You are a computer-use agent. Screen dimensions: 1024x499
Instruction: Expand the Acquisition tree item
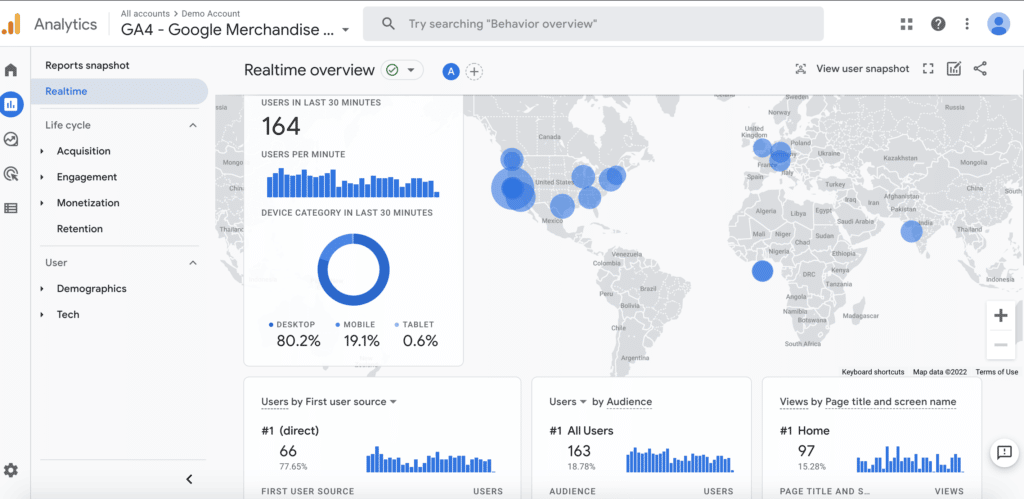click(x=42, y=151)
